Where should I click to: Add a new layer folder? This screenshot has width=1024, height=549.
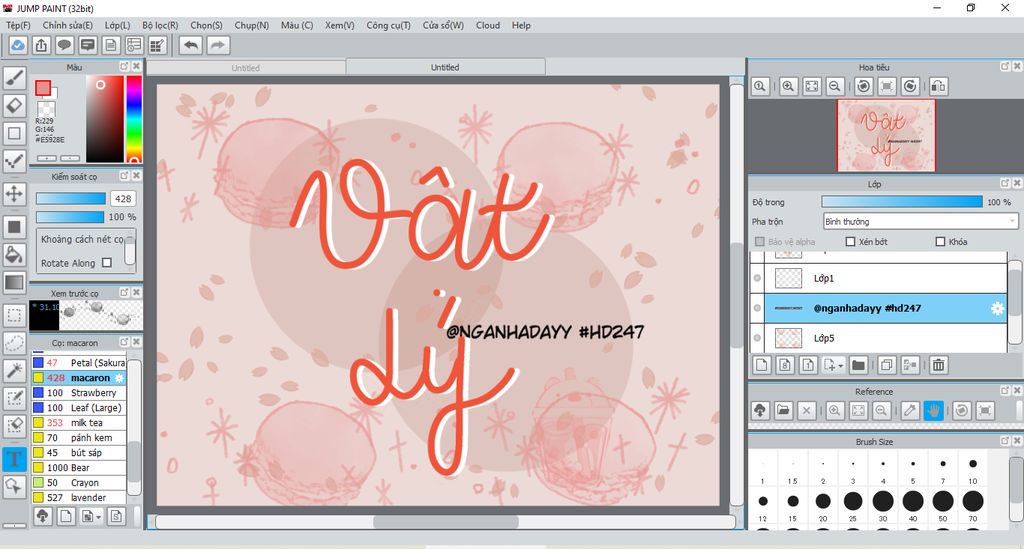(x=858, y=366)
